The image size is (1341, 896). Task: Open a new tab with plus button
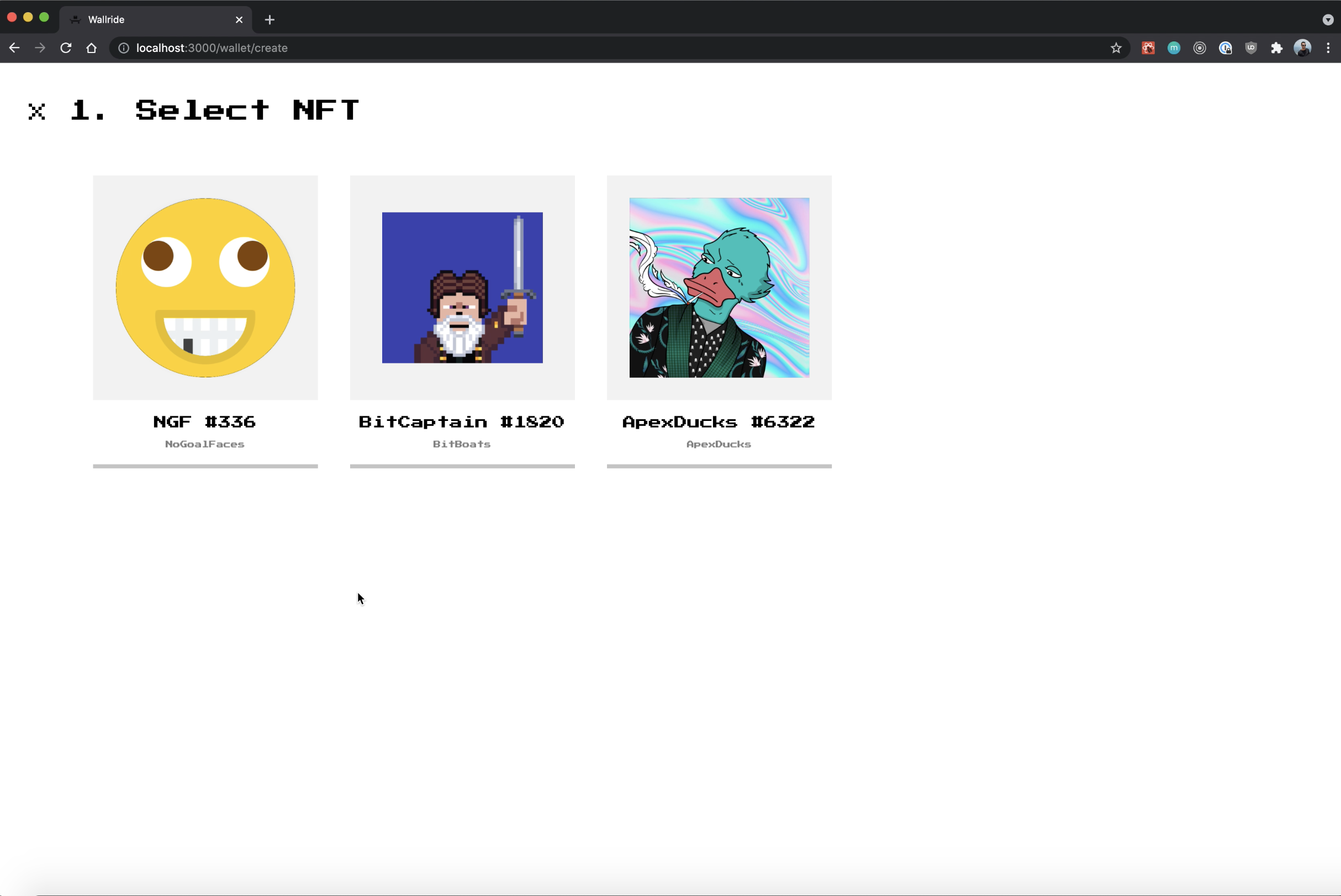click(x=270, y=20)
